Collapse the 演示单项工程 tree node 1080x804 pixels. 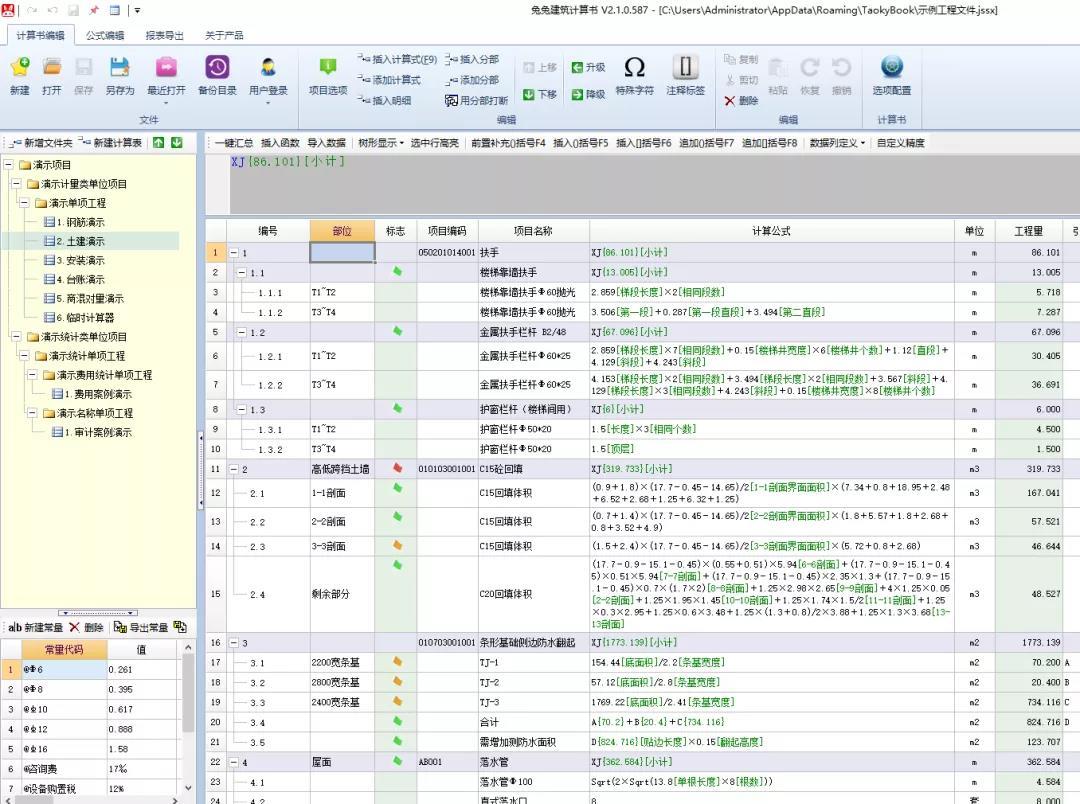[22, 203]
